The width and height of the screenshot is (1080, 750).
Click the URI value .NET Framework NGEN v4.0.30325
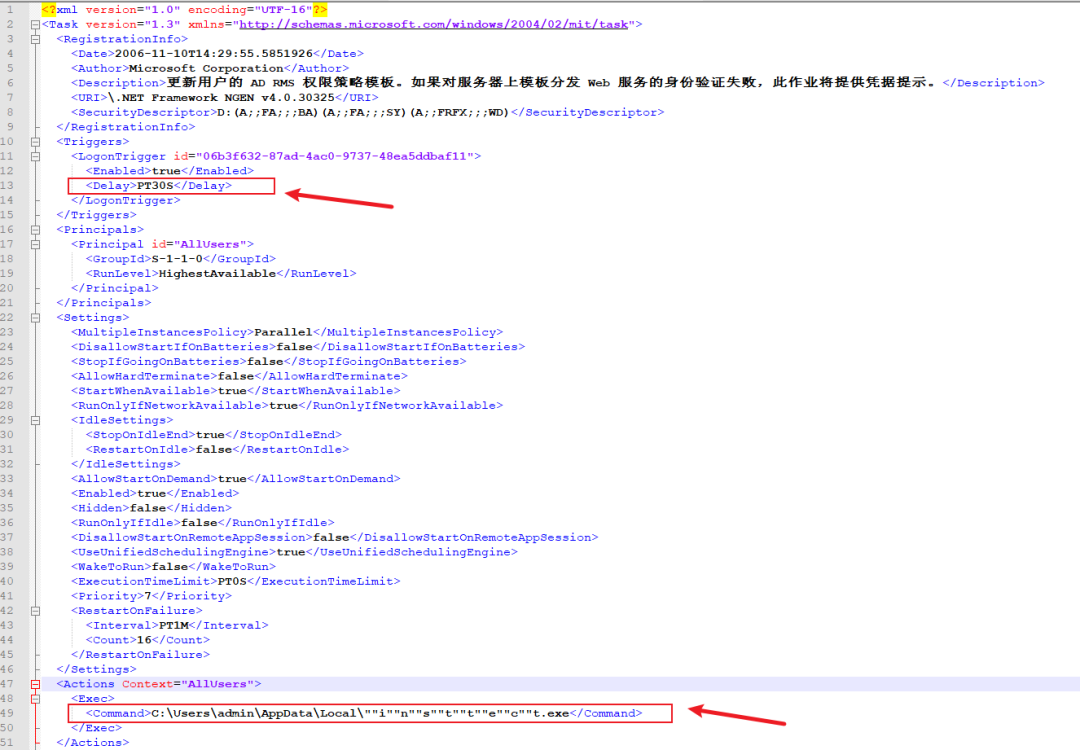pos(221,98)
